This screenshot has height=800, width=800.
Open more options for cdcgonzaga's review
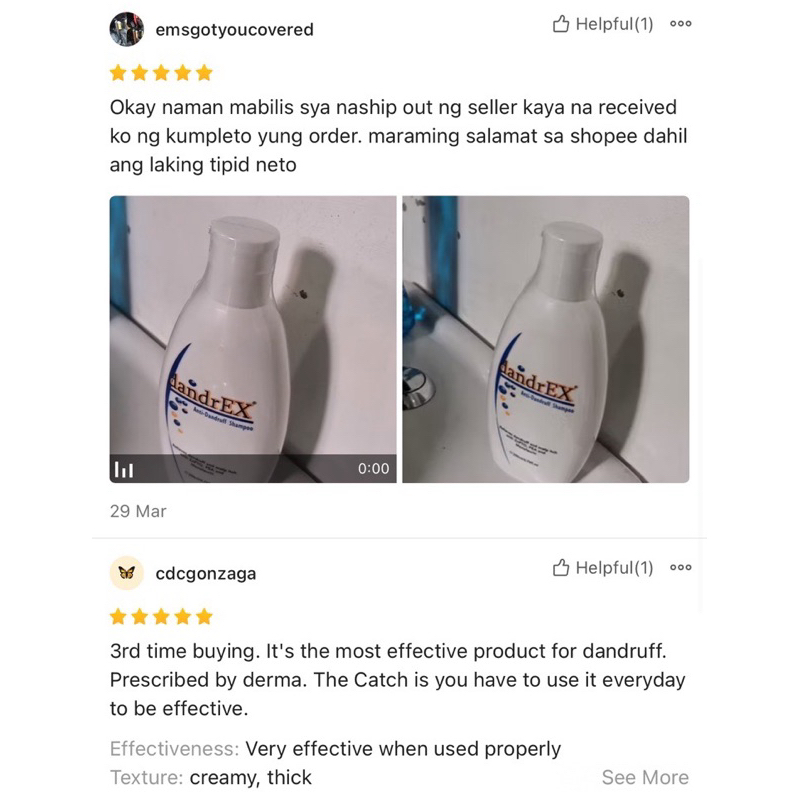tap(681, 567)
